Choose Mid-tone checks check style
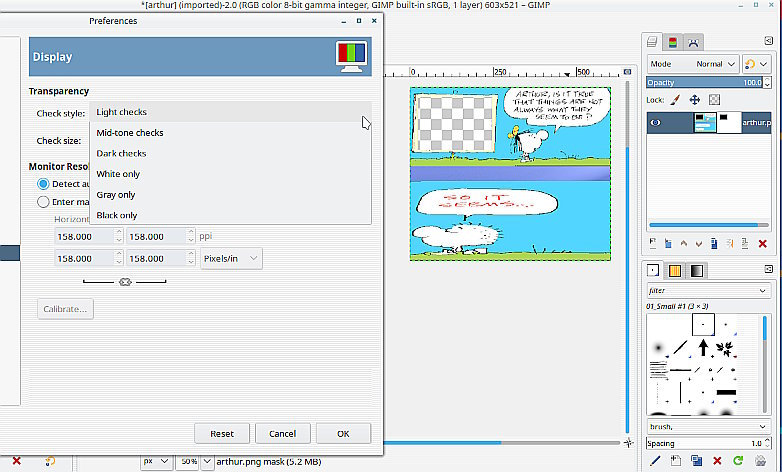This screenshot has width=782, height=472. pos(230,133)
